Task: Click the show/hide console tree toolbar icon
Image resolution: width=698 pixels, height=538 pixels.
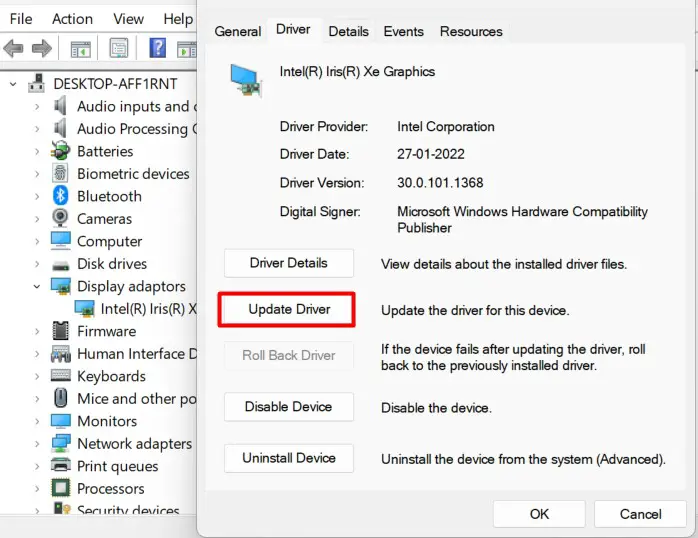Action: [81, 49]
